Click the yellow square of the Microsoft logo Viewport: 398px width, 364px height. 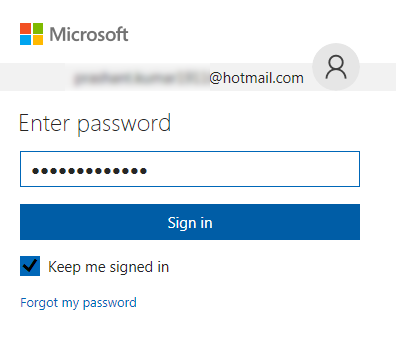point(38,40)
